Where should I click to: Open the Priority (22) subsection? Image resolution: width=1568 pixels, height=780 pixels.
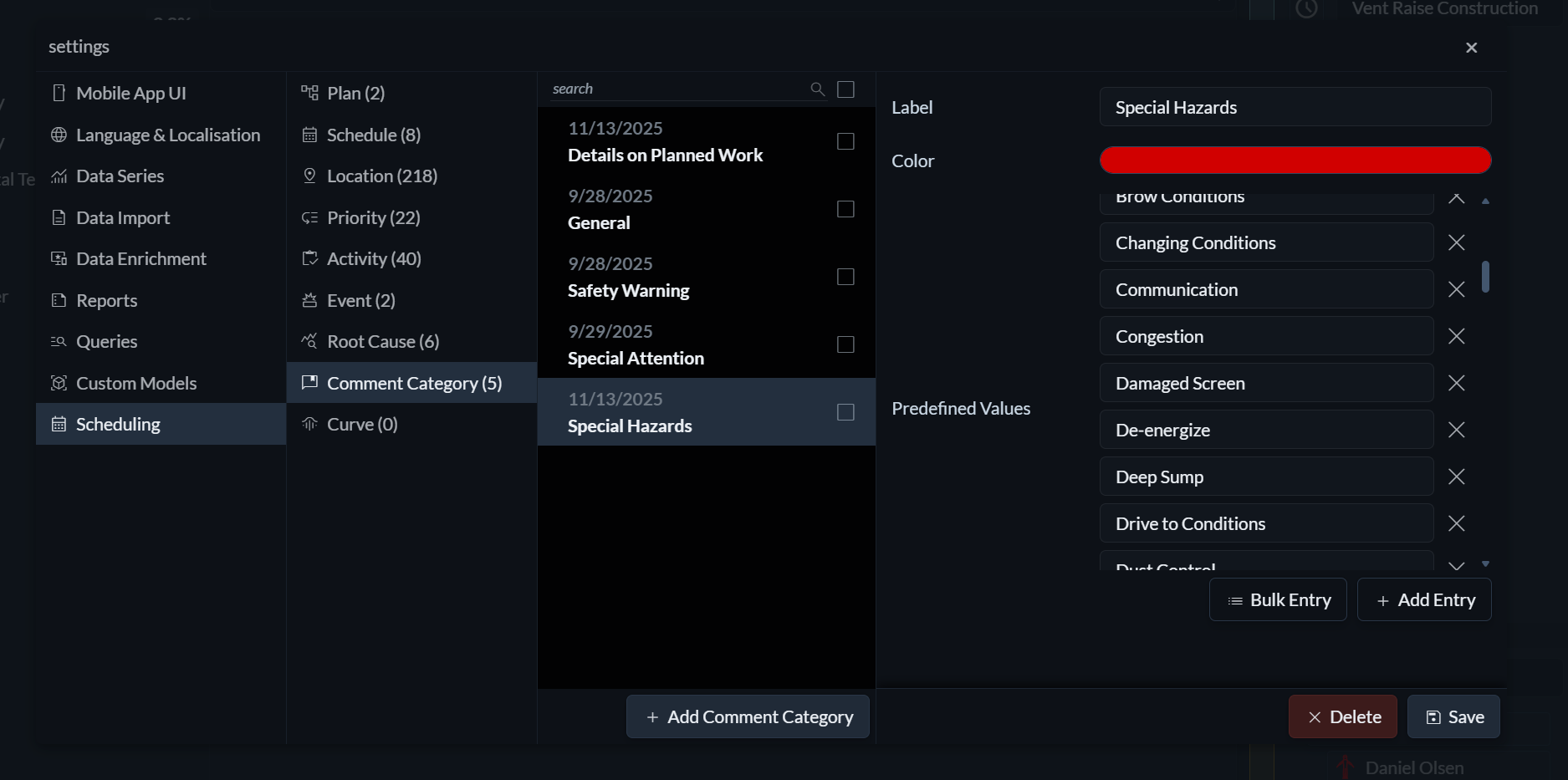[411, 217]
